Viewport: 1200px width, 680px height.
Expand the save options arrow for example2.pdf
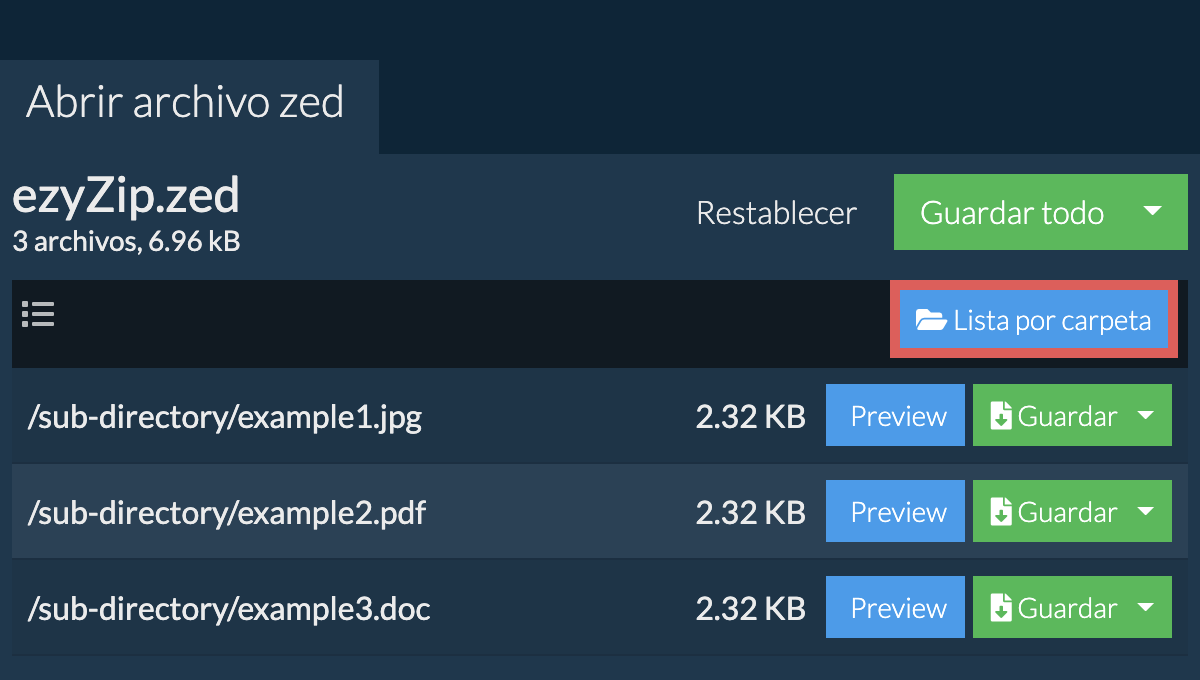click(x=1147, y=512)
